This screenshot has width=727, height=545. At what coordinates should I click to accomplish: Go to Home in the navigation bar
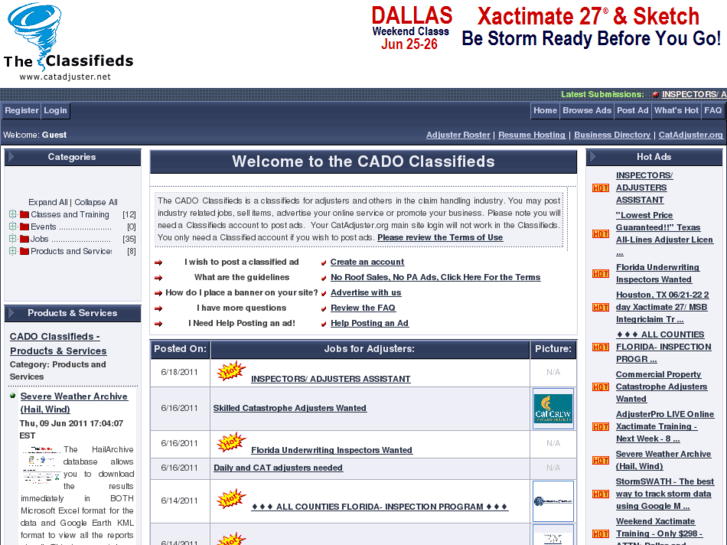point(545,110)
